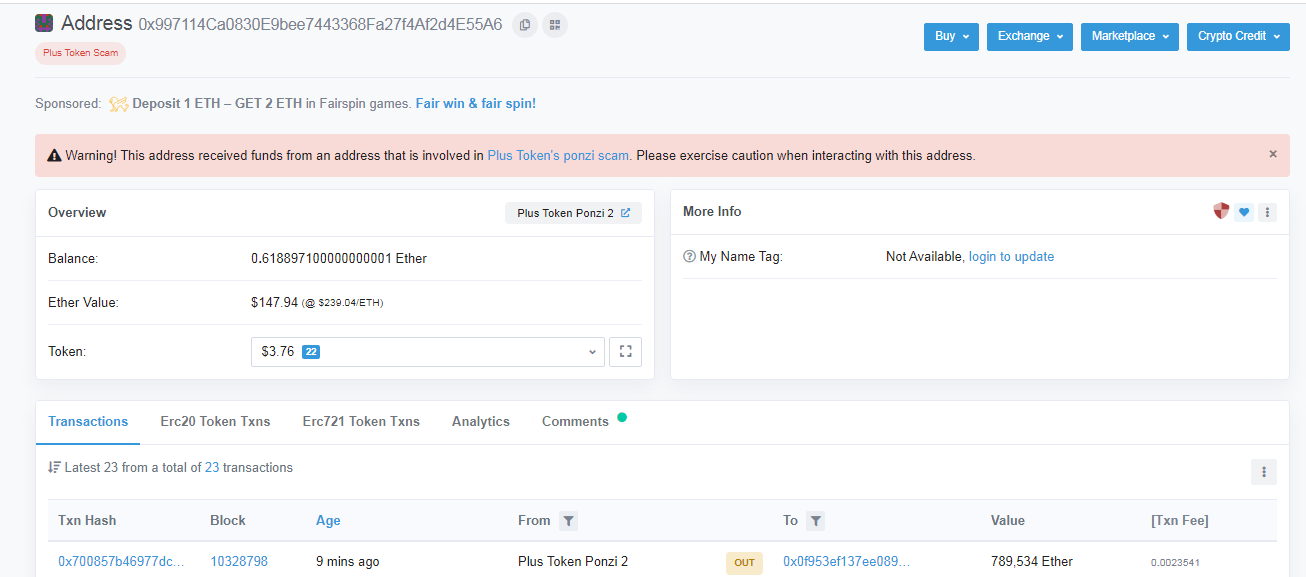Add address to favorites with the heart icon
The image size is (1306, 577).
pyautogui.click(x=1243, y=211)
